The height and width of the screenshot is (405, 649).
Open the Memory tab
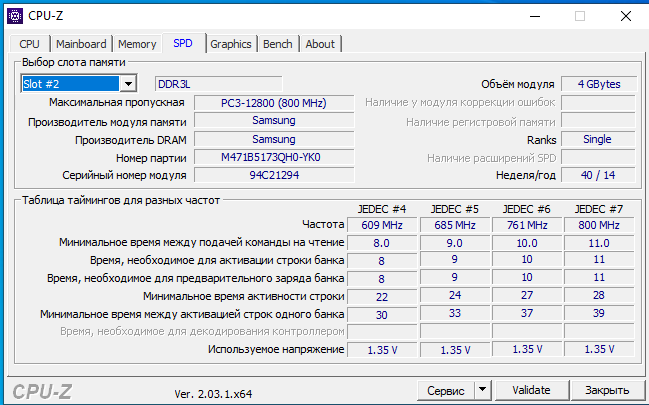tap(137, 44)
